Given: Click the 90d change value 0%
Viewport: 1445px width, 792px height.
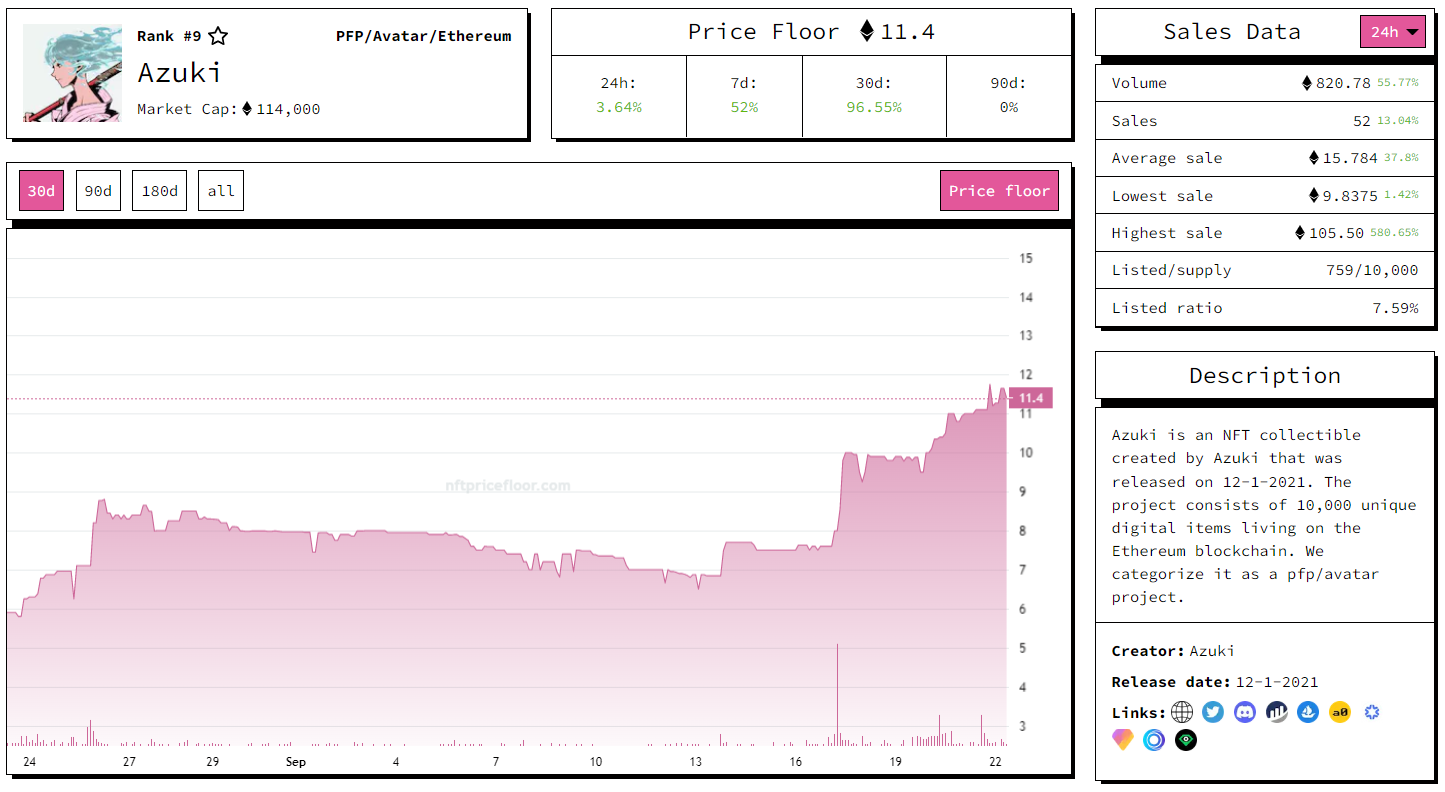Looking at the screenshot, I should (1009, 107).
